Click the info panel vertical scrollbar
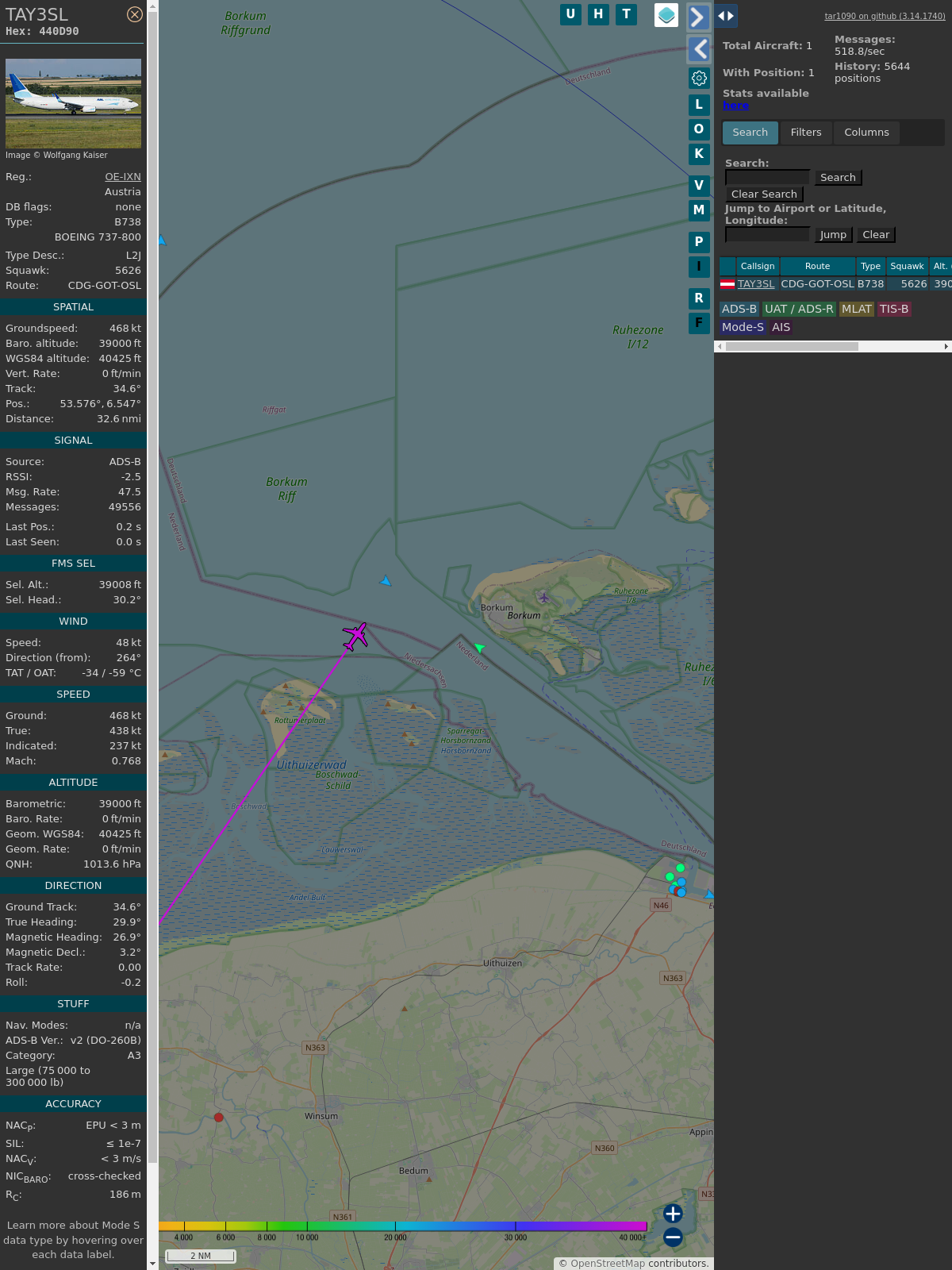Image resolution: width=952 pixels, height=1270 pixels. pos(152,587)
